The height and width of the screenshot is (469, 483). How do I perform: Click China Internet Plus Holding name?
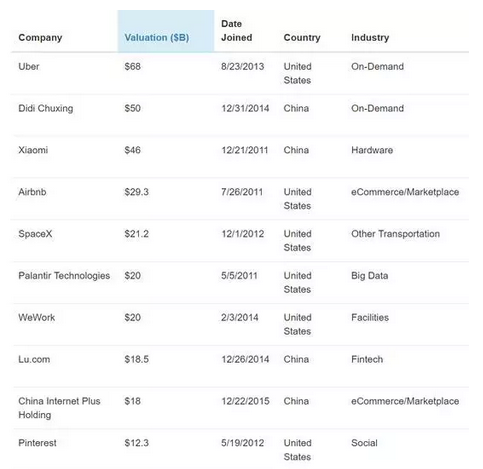[59, 408]
